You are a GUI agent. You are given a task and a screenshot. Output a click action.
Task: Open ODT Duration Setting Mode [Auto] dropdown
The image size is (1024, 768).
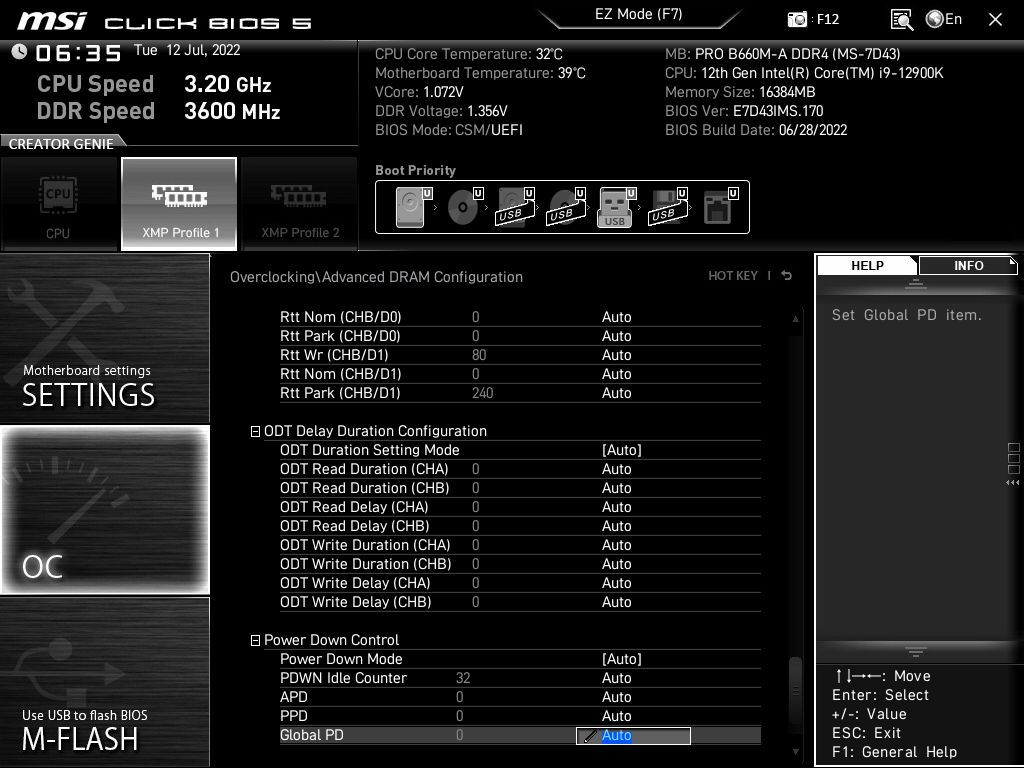pyautogui.click(x=622, y=450)
